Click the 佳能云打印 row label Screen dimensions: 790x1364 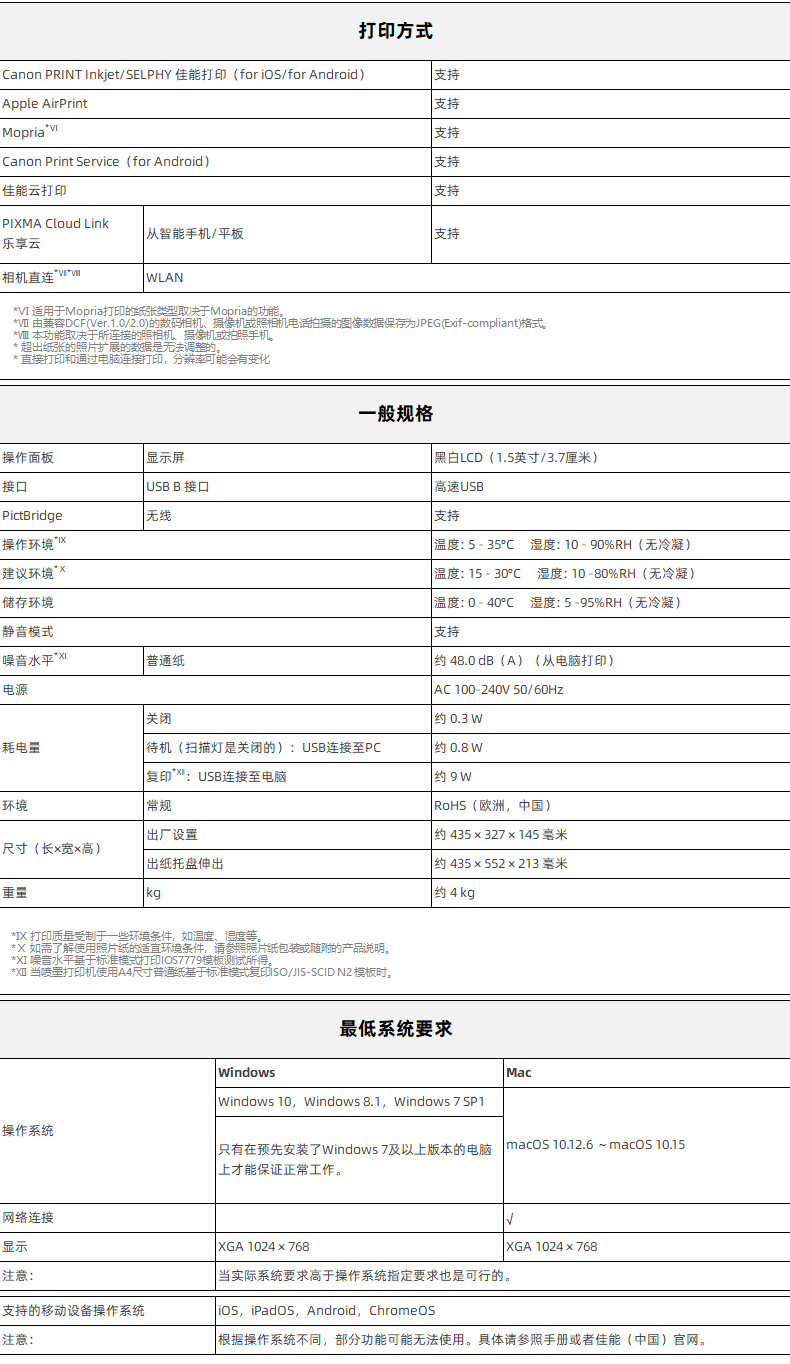click(35, 190)
